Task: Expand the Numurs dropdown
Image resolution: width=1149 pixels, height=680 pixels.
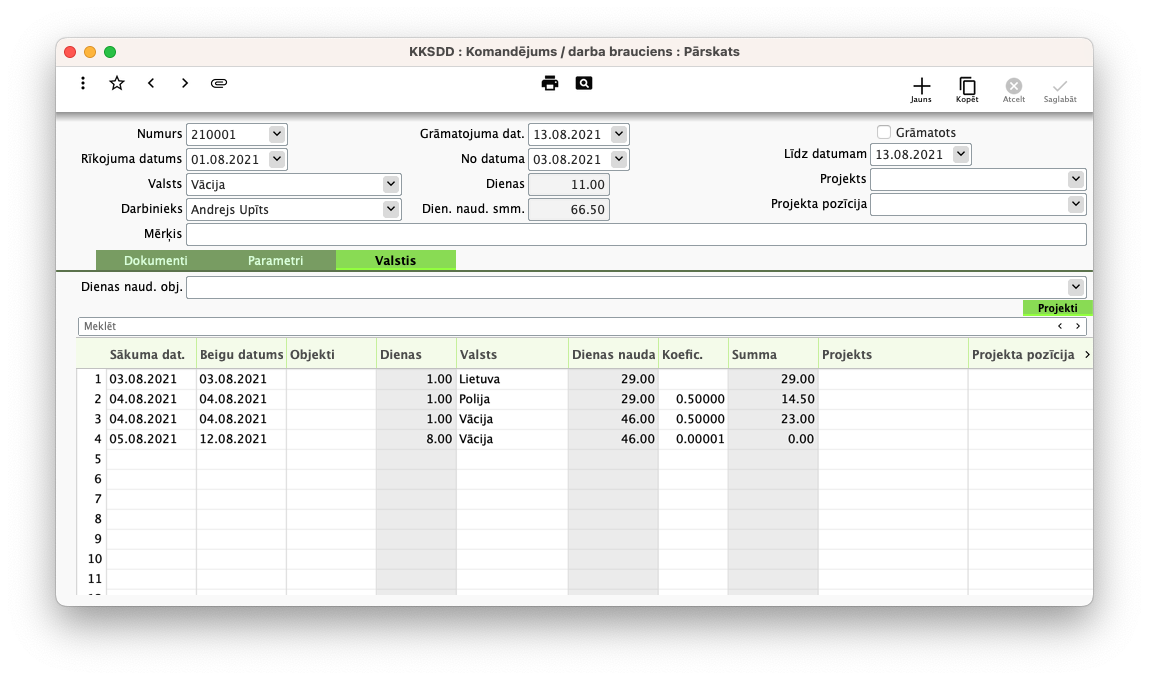Action: 276,134
